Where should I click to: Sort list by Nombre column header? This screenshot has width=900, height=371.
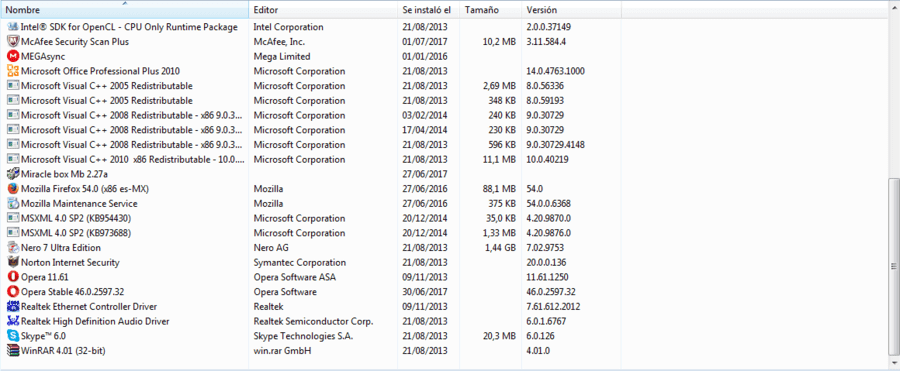(x=125, y=10)
